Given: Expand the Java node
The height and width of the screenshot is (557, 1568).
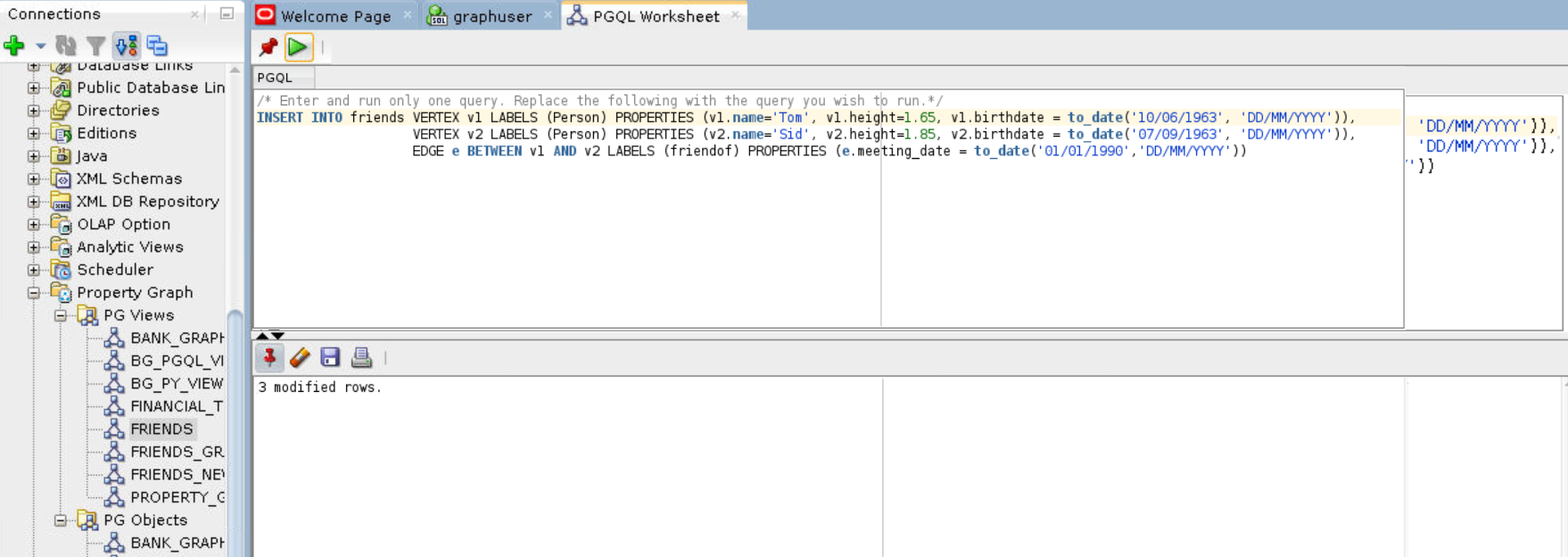Looking at the screenshot, I should pos(34,156).
